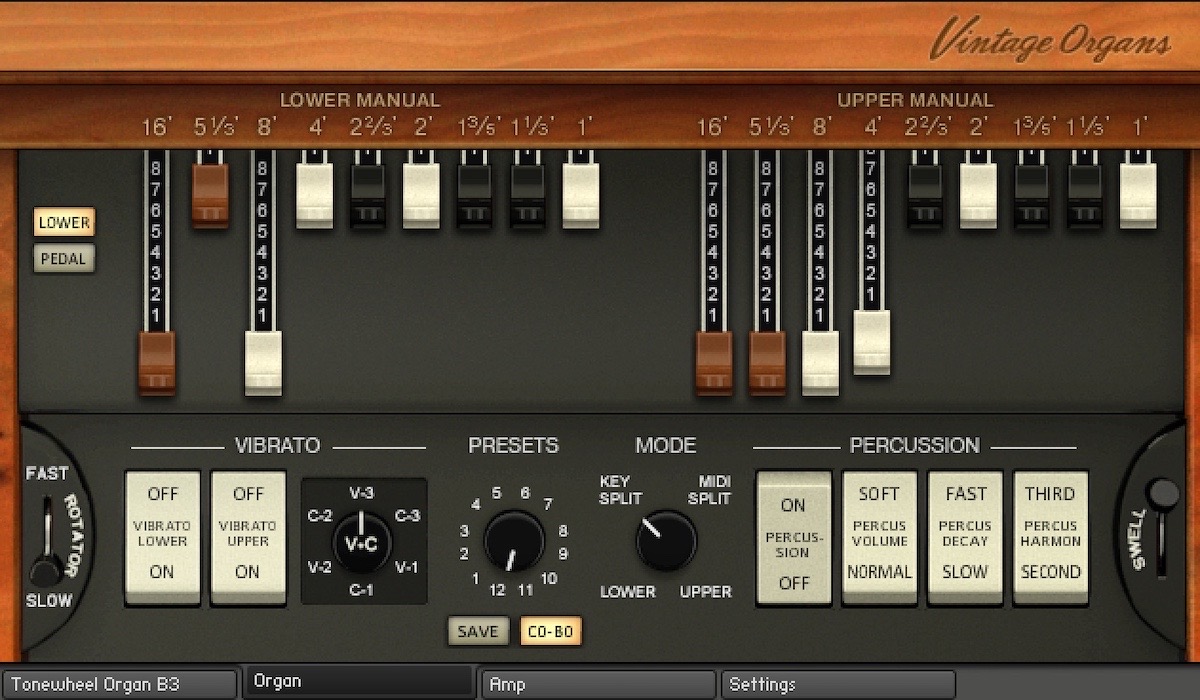Click the Lower Manual 2 2/3' black drawbar
The image size is (1200, 700).
pos(368,196)
